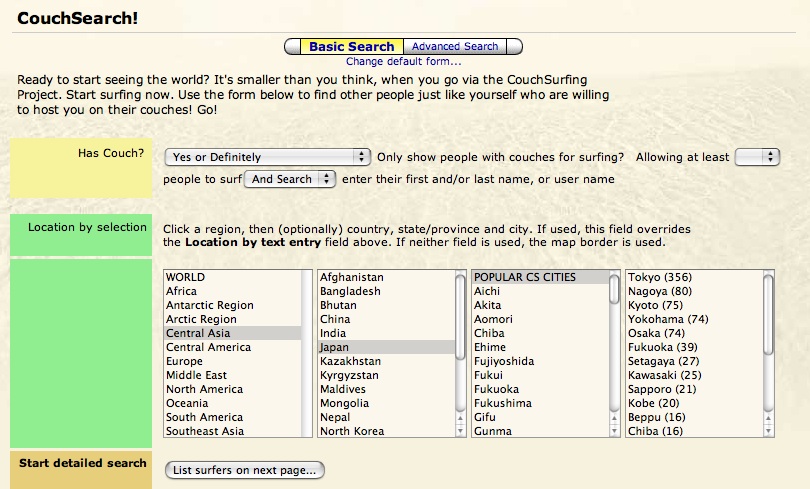Click prefecture list scroll down arrow
This screenshot has height=489, width=810.
(614, 431)
